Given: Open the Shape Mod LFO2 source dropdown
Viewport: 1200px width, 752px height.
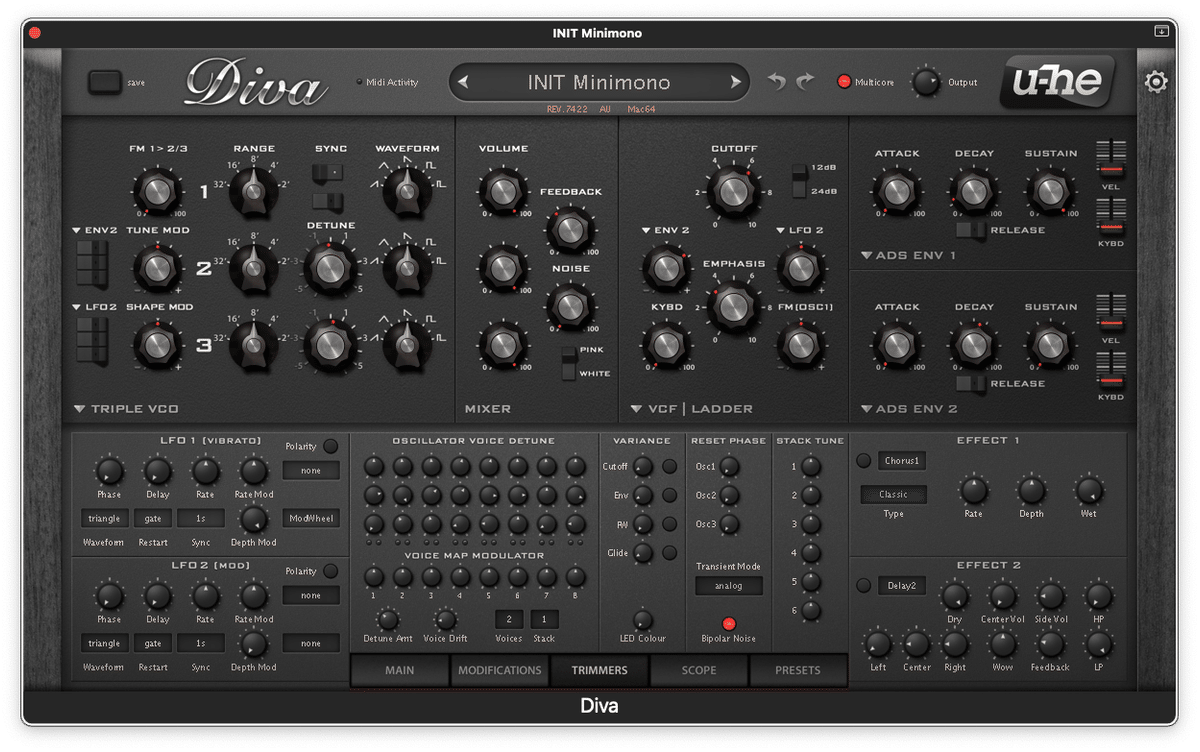Looking at the screenshot, I should tap(95, 307).
